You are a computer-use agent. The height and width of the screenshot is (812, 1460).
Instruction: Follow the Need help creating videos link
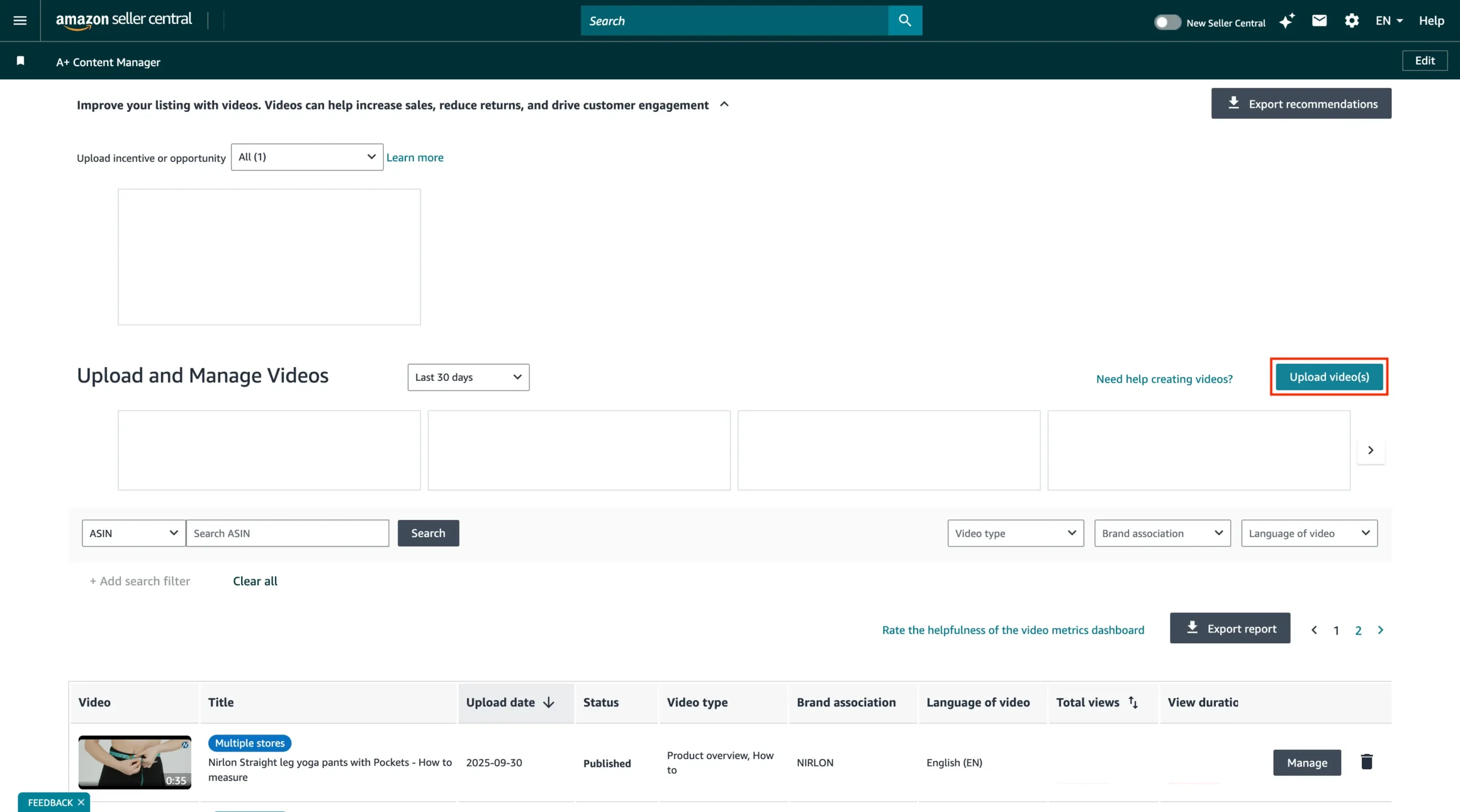point(1164,379)
